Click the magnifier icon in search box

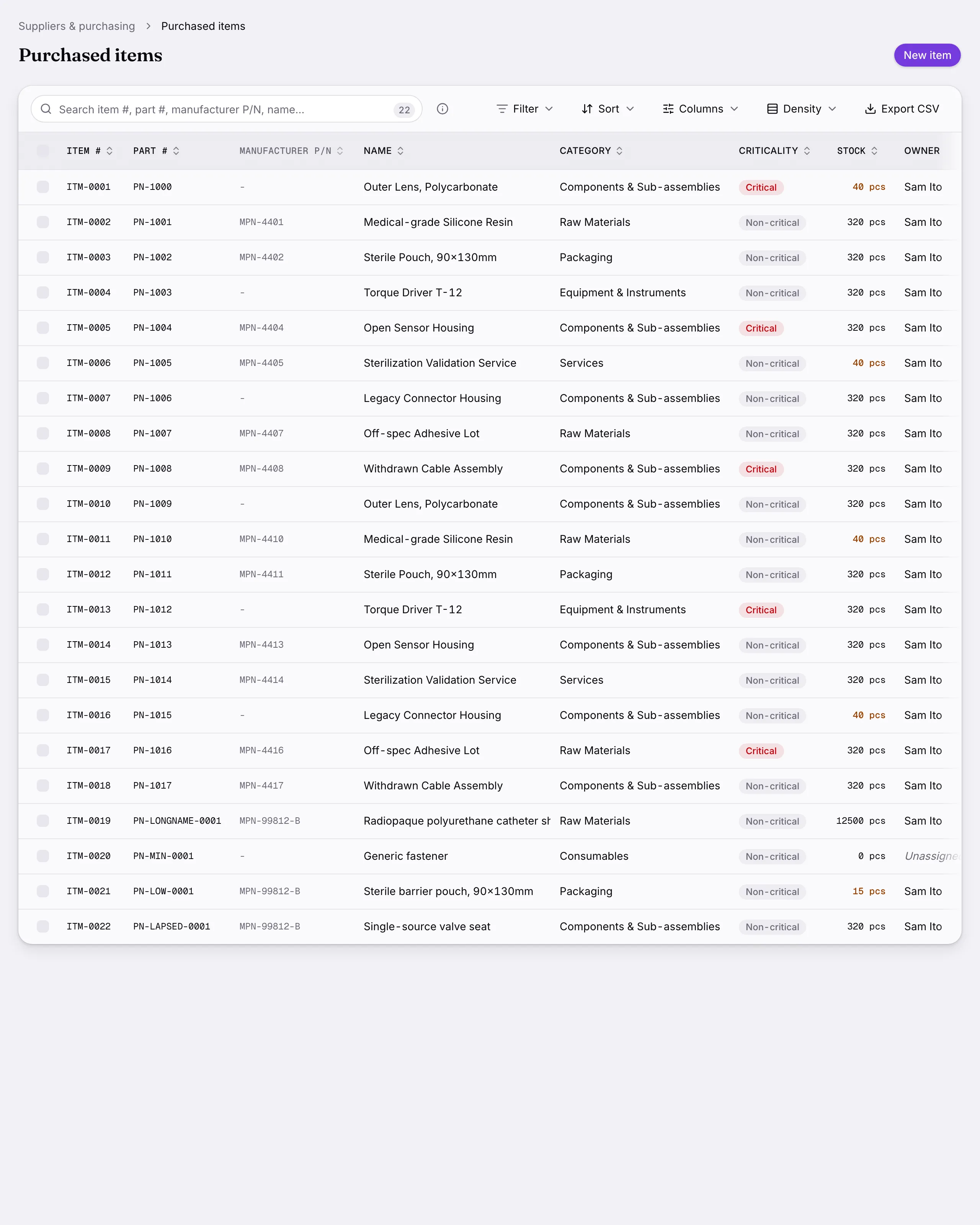click(x=46, y=109)
